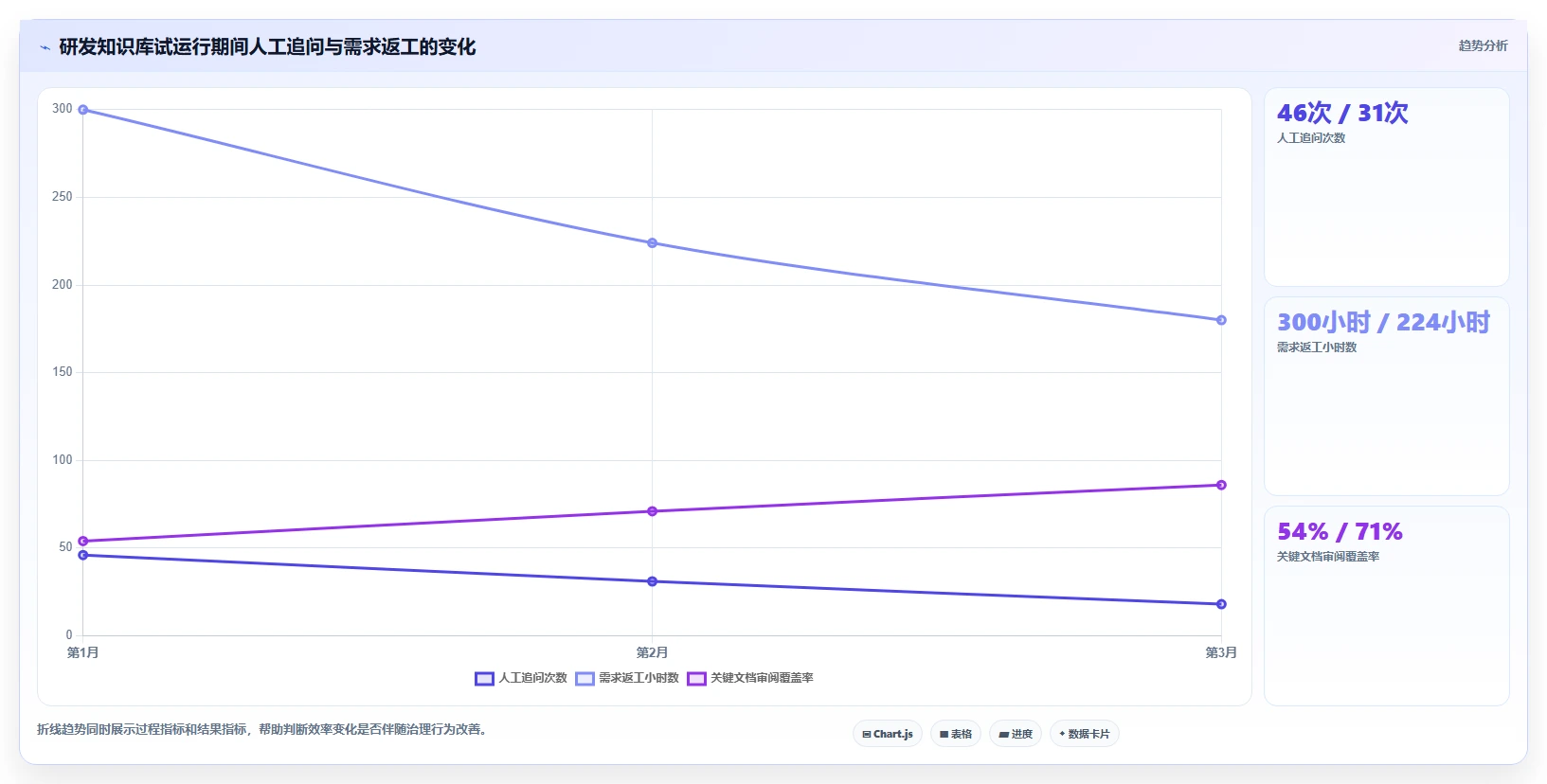The width and height of the screenshot is (1547, 784).
Task: Click the Chart.js chip in the footer
Action: [x=888, y=734]
